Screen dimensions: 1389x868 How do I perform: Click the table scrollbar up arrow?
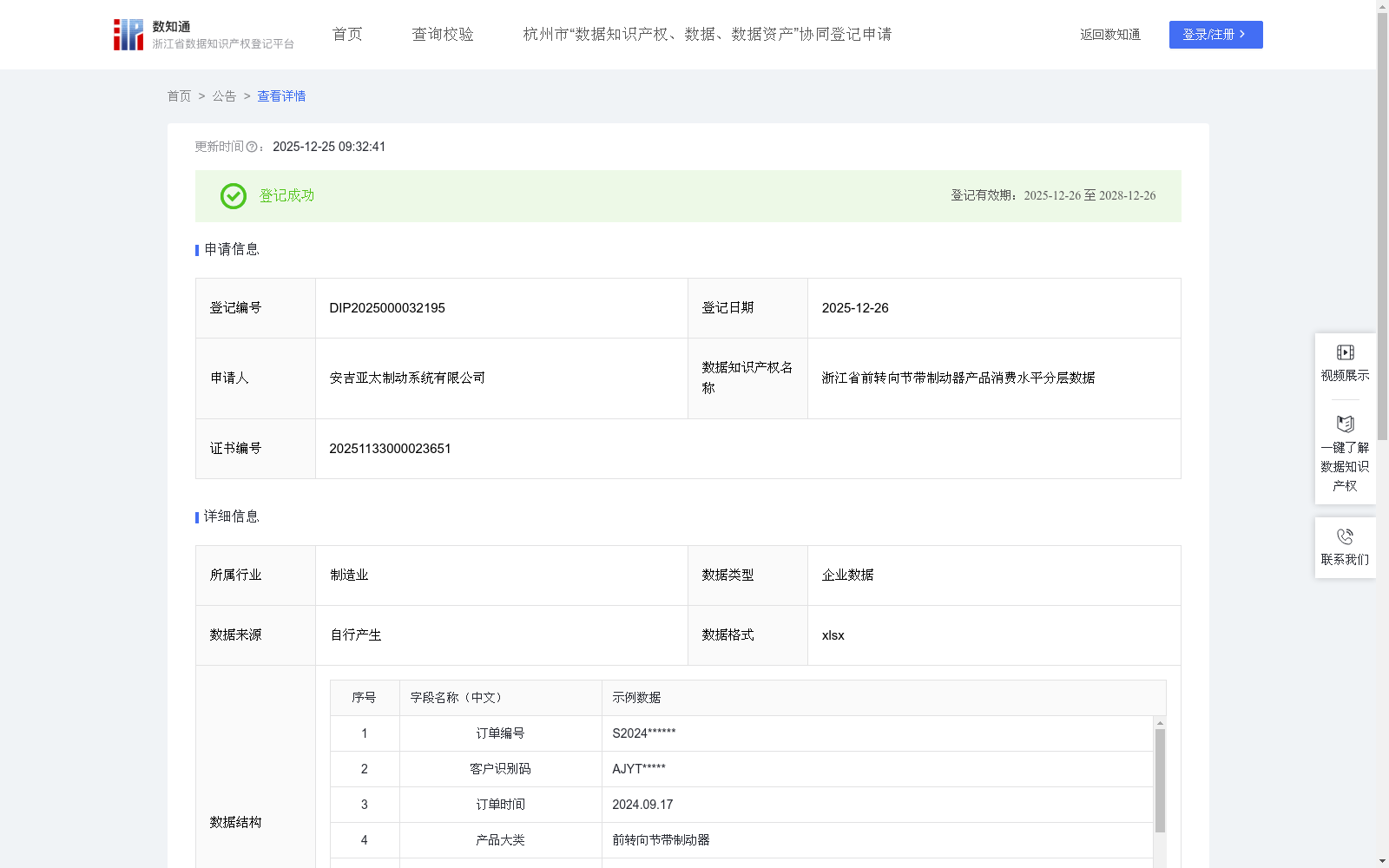1160,723
